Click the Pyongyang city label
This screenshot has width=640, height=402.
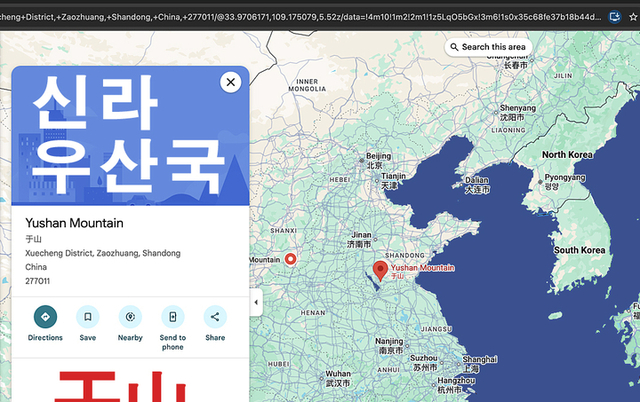(x=565, y=182)
